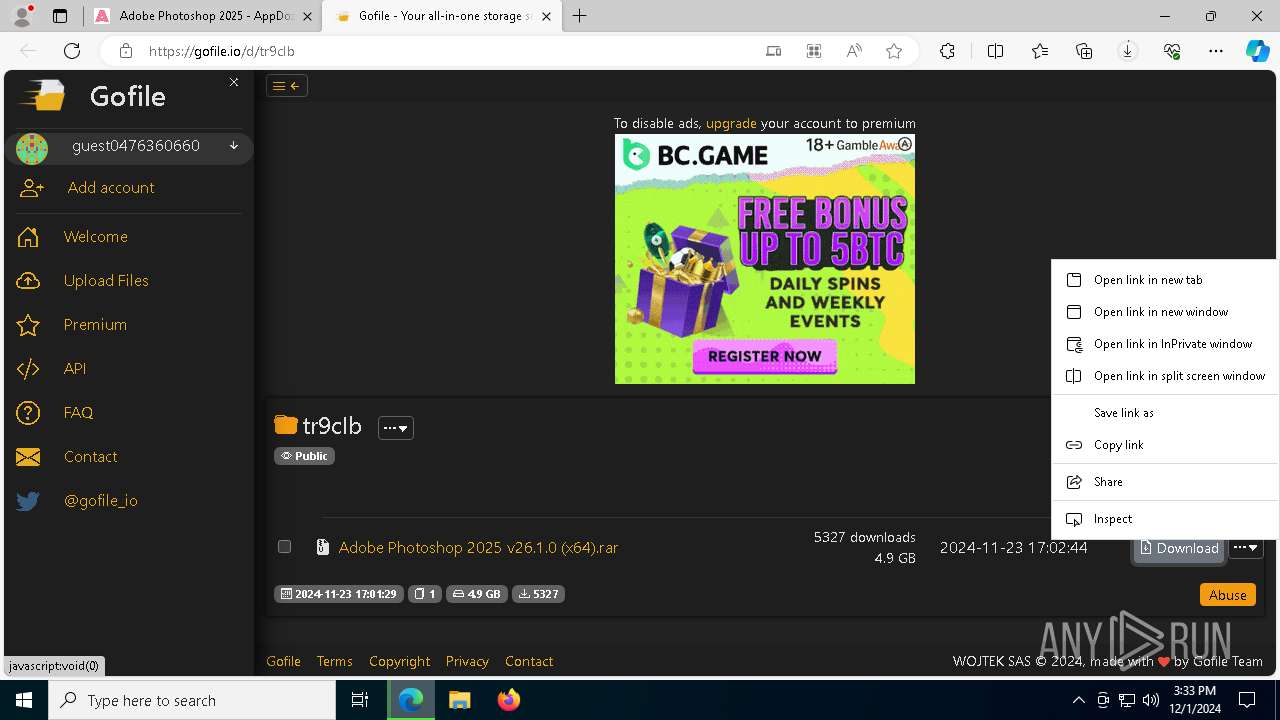Click the Upload Files cloud icon
Image resolution: width=1280 pixels, height=720 pixels.
(x=28, y=281)
